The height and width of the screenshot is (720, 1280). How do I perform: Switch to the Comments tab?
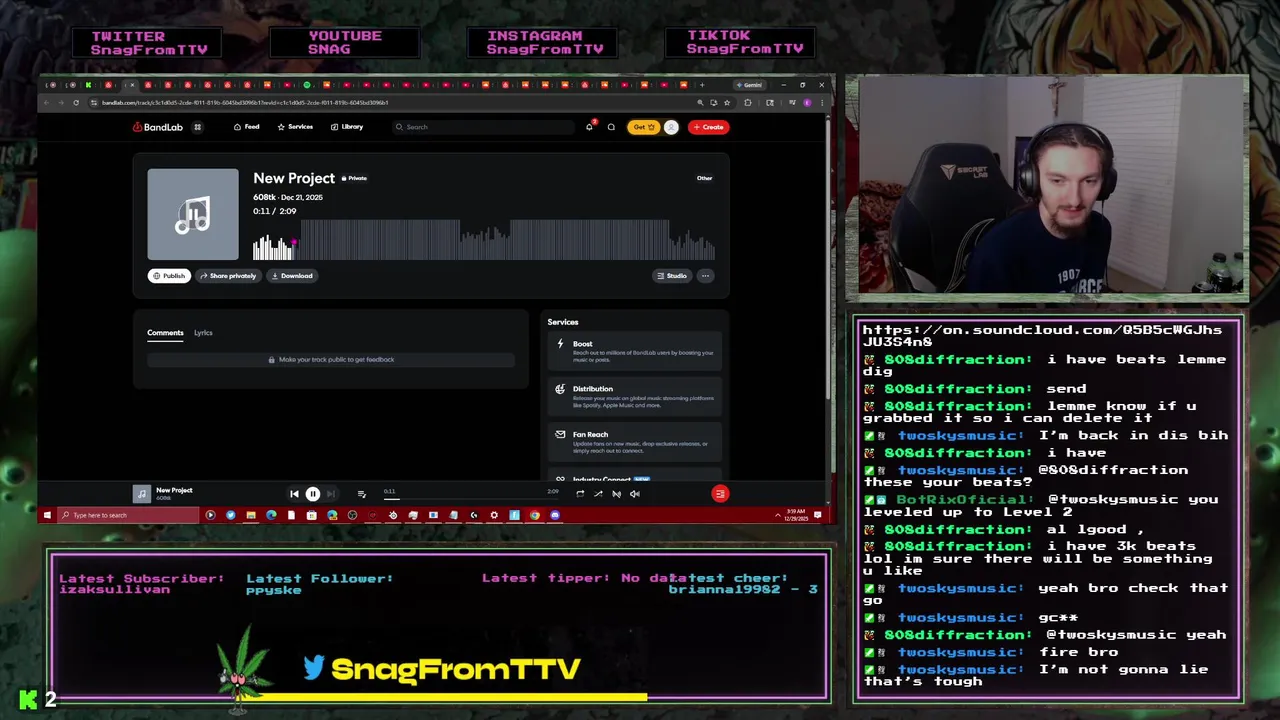click(165, 333)
